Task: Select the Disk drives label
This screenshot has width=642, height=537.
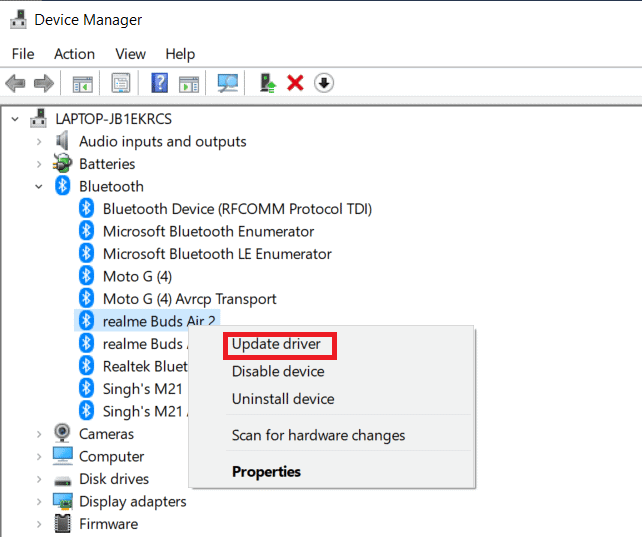Action: point(114,479)
